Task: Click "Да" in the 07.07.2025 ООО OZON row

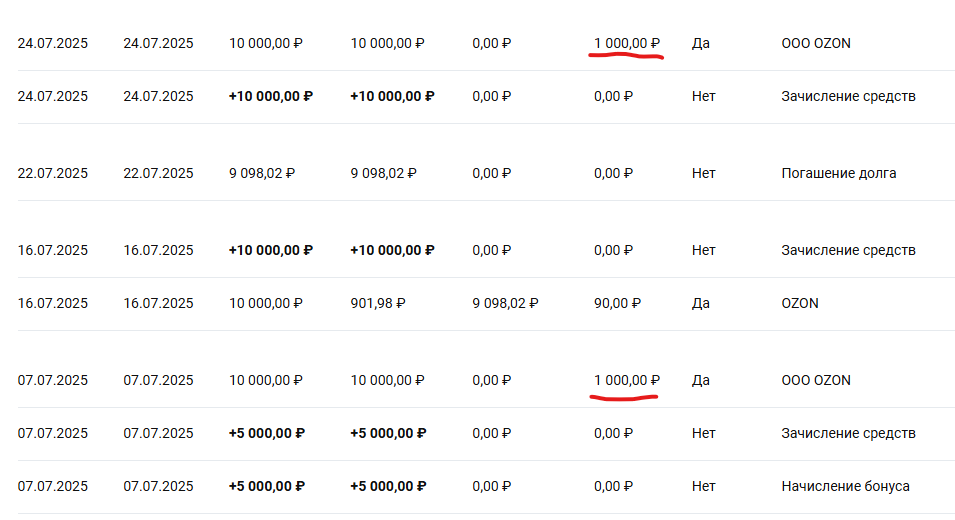Action: [x=700, y=380]
